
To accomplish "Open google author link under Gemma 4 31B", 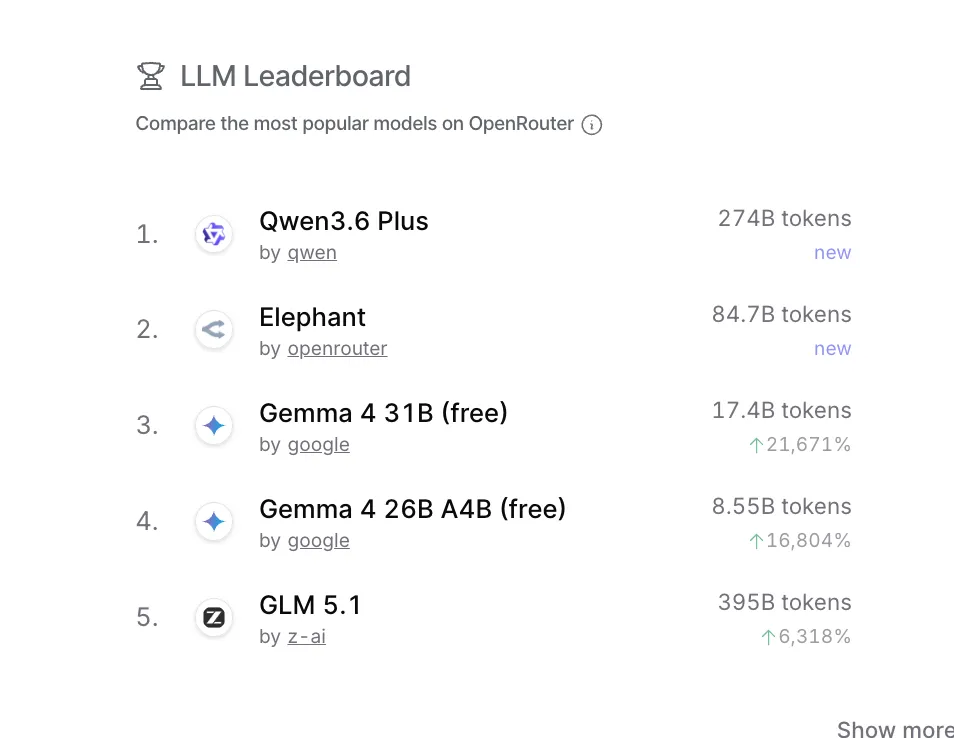I will [318, 445].
